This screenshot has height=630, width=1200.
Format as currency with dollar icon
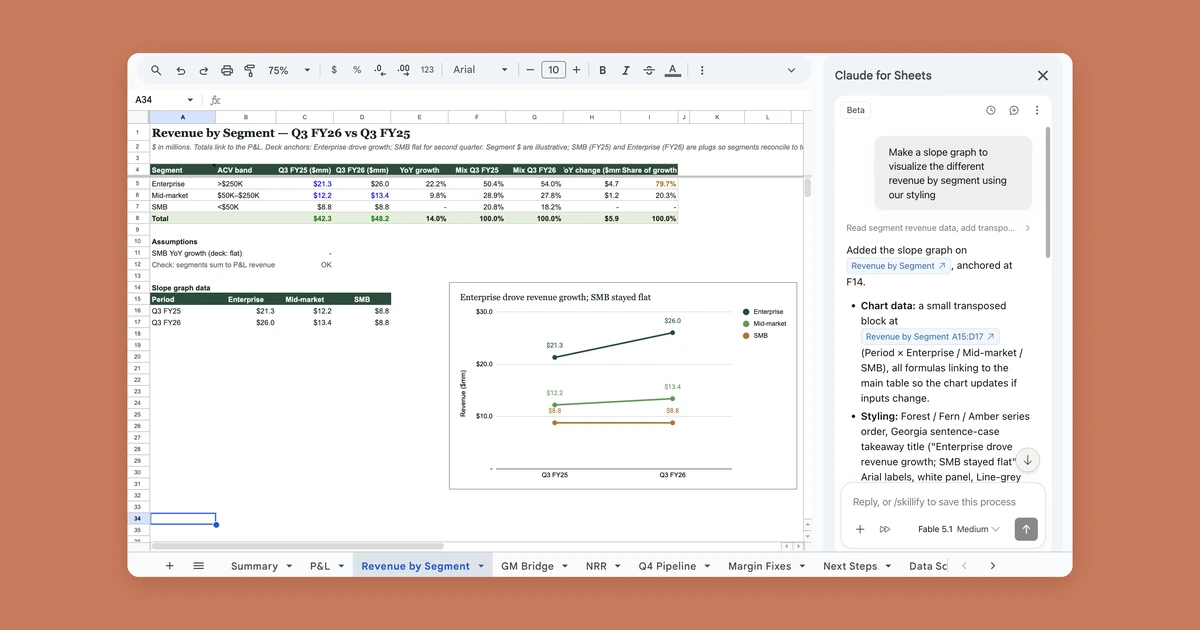334,70
